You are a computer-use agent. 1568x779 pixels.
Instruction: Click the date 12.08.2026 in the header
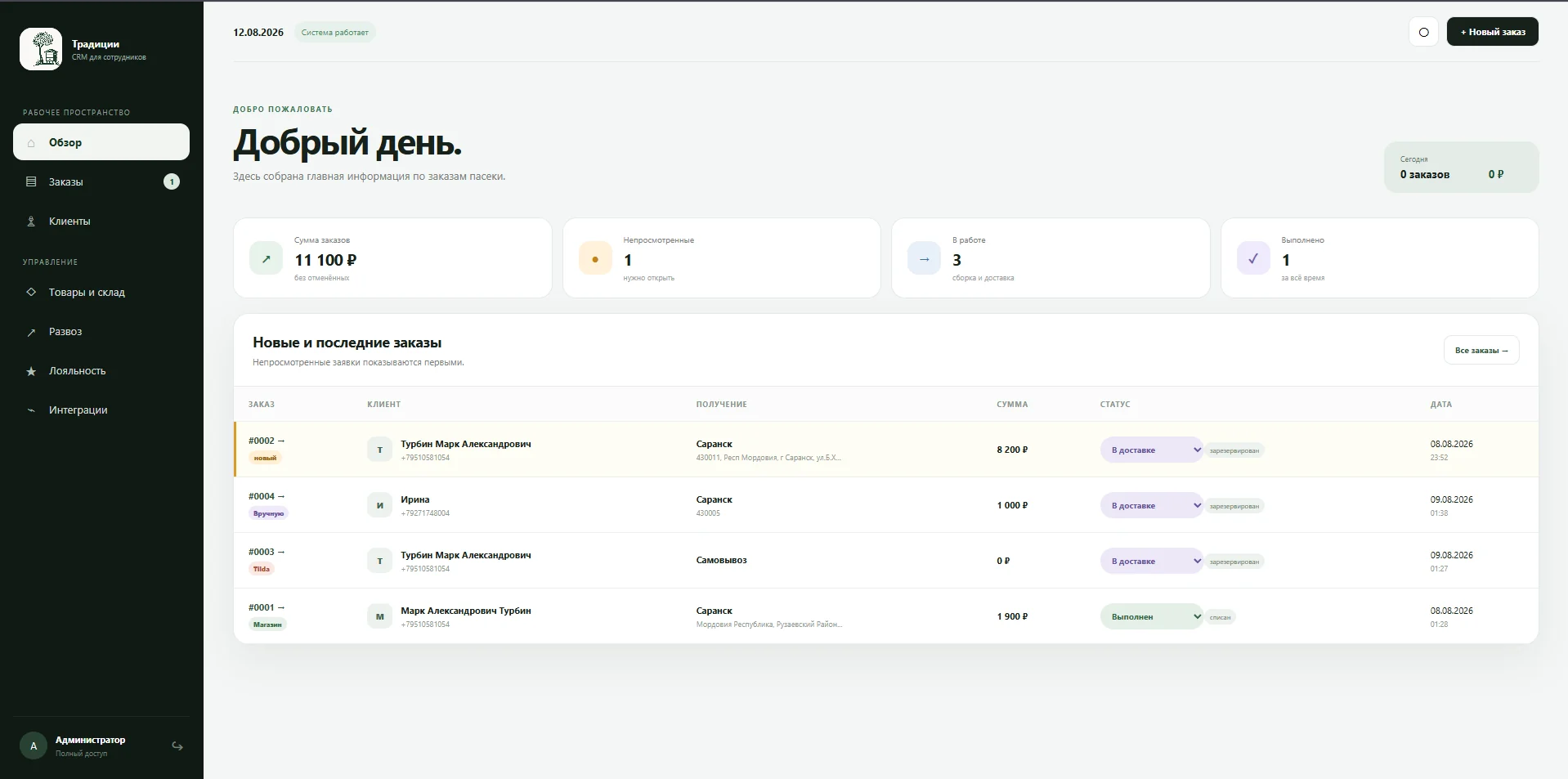258,33
